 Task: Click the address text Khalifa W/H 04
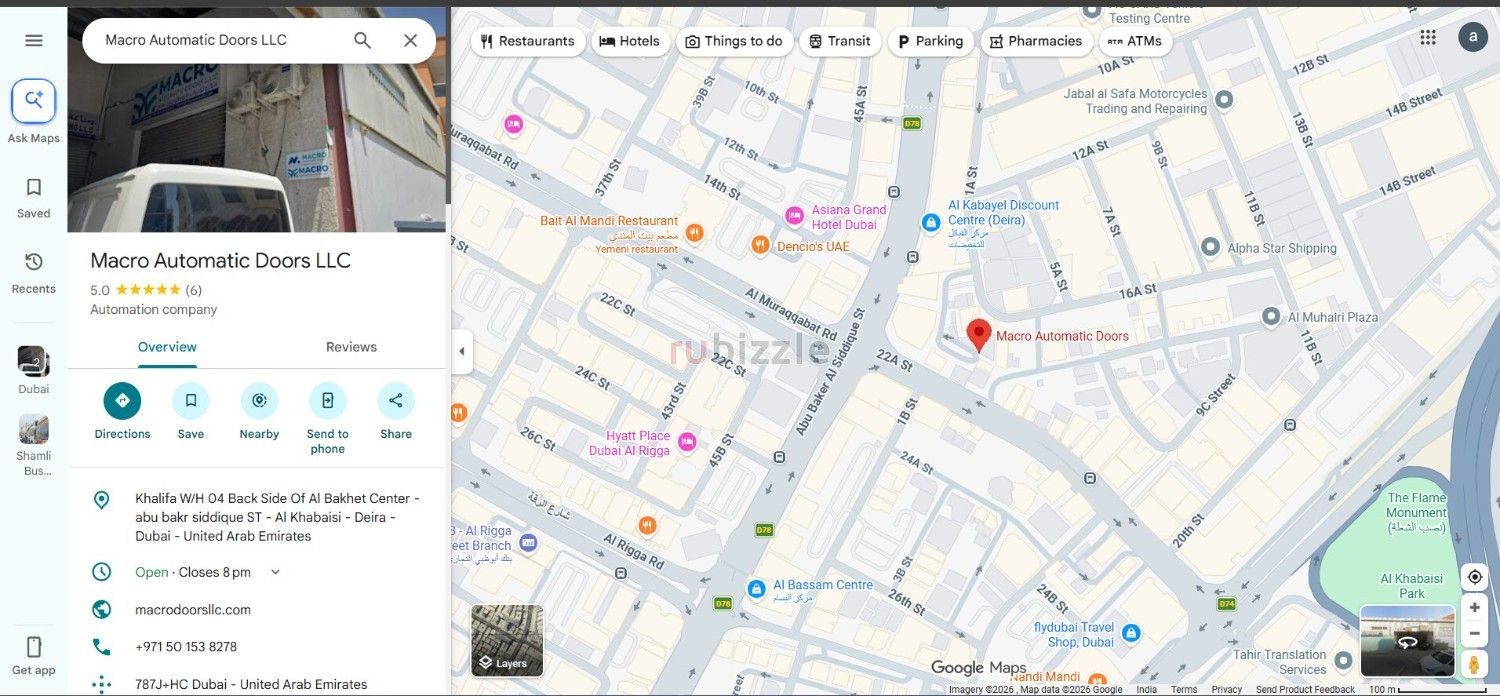click(277, 517)
